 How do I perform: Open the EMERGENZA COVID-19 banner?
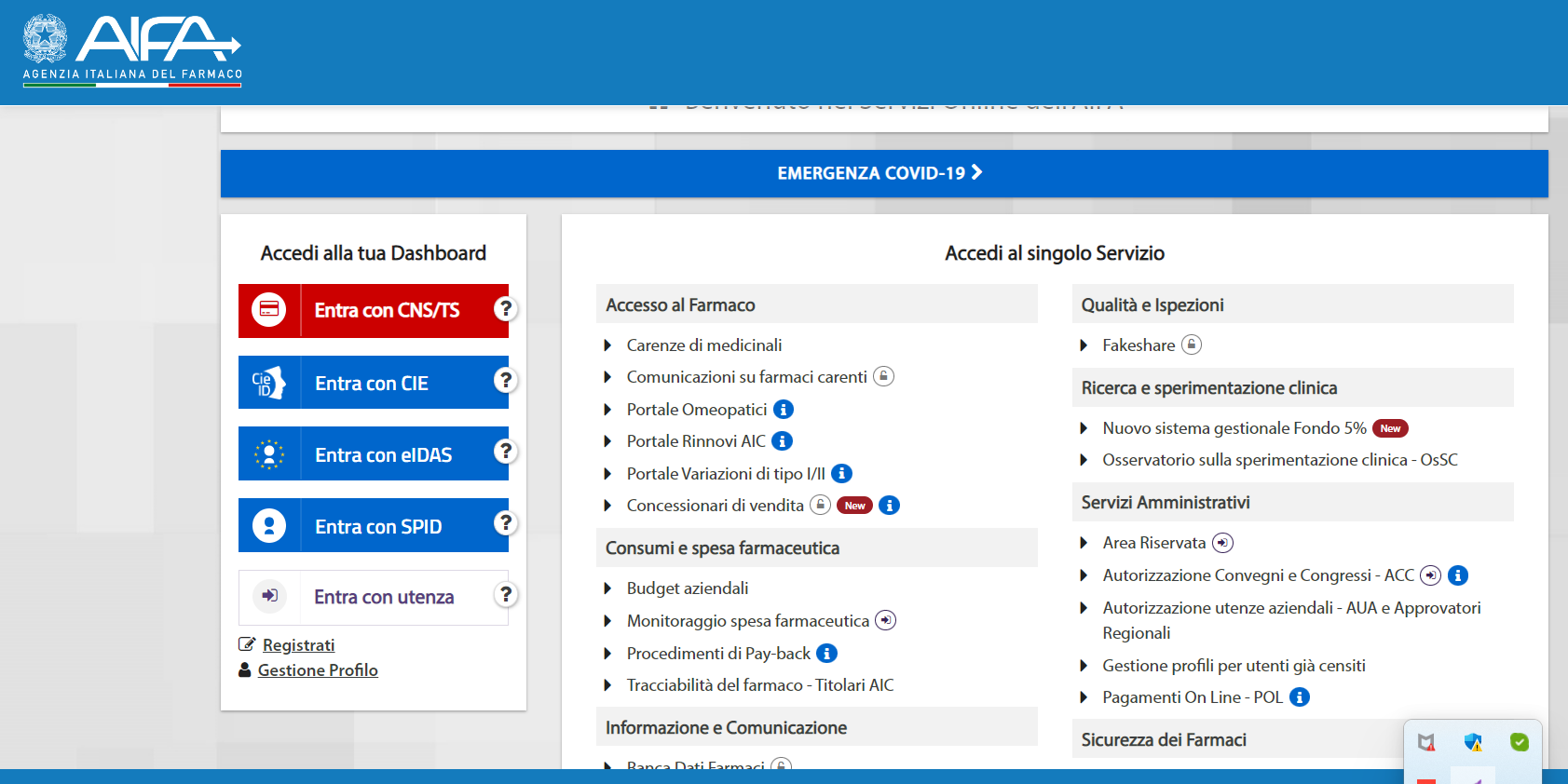pyautogui.click(x=884, y=173)
